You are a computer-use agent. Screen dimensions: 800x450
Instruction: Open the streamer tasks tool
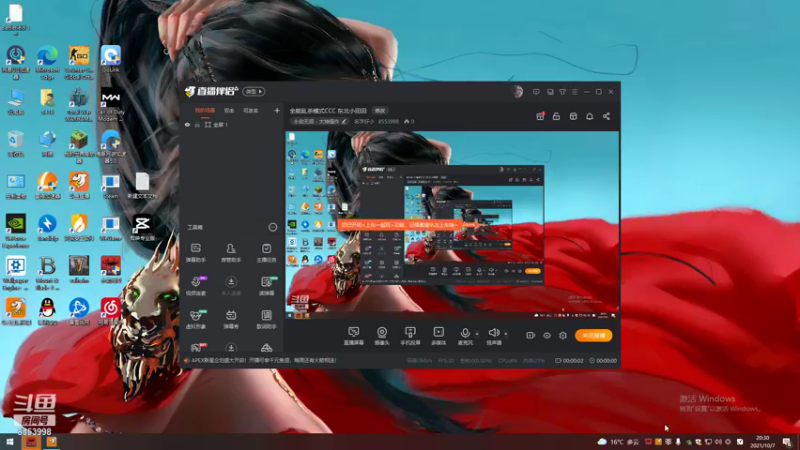[266, 253]
